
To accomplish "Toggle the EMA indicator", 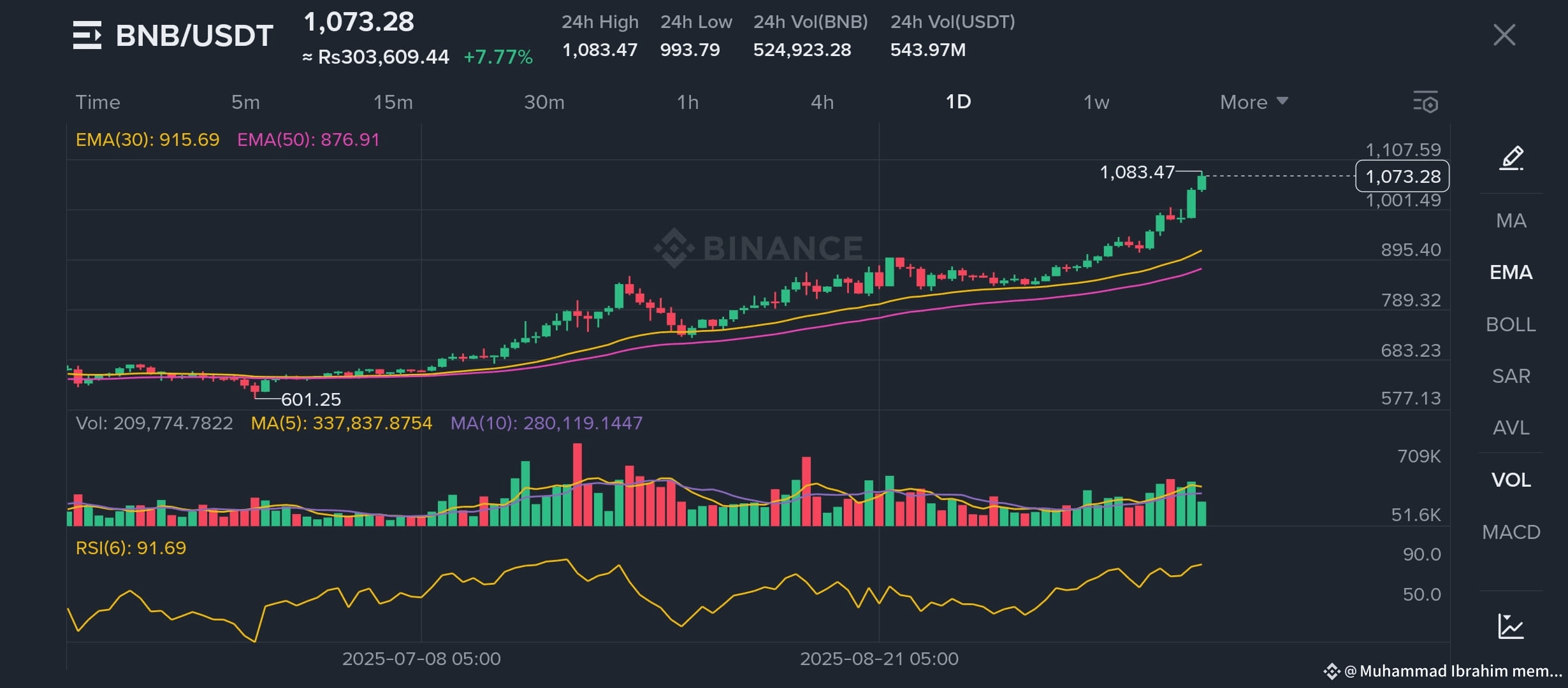I will coord(1511,273).
